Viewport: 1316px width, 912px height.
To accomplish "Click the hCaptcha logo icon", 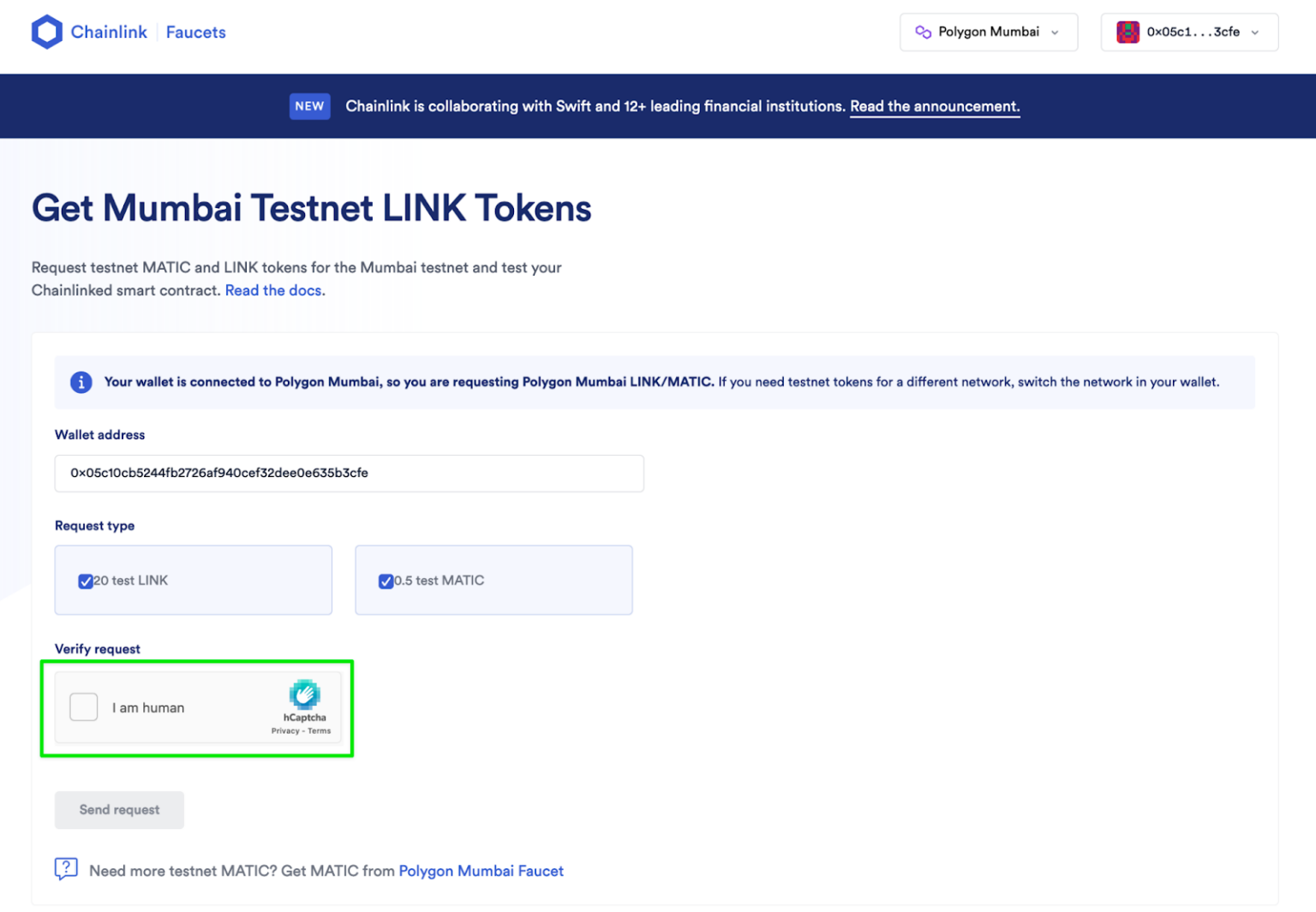I will tap(305, 696).
